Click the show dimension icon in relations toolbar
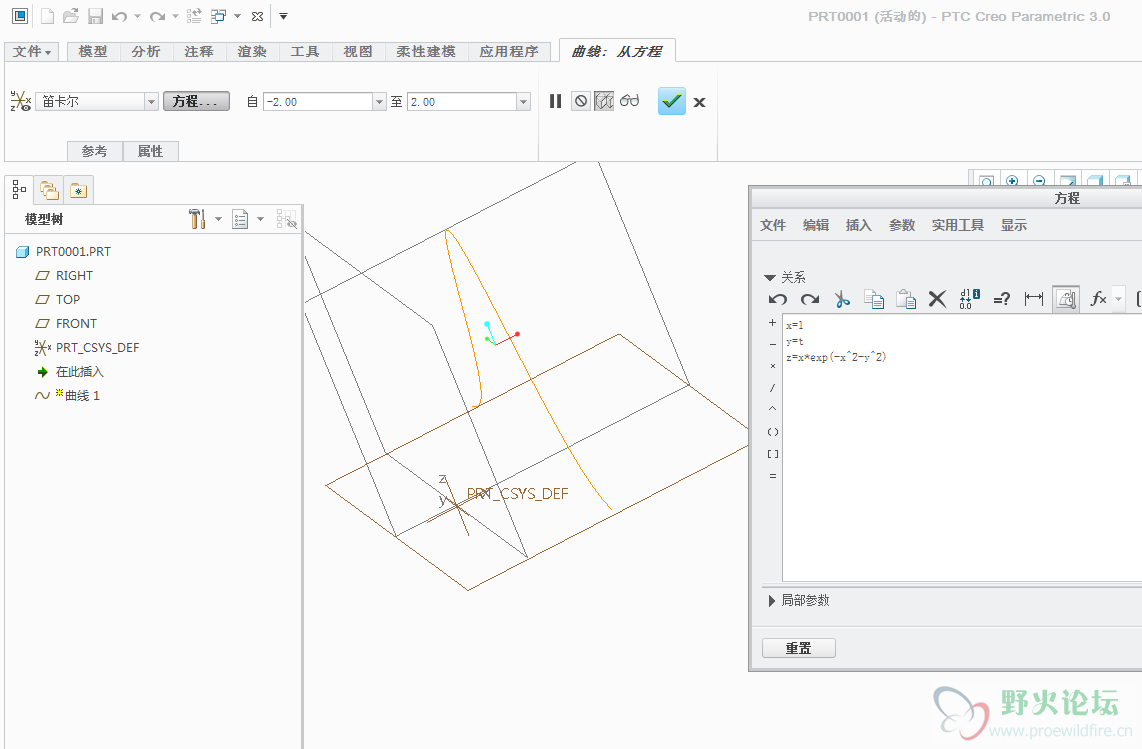Viewport: 1142px width, 749px height. (x=1033, y=299)
